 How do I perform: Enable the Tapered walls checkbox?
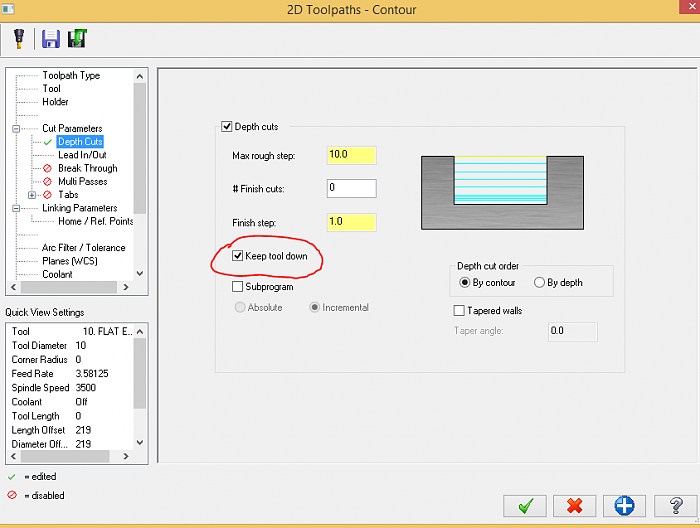click(459, 311)
